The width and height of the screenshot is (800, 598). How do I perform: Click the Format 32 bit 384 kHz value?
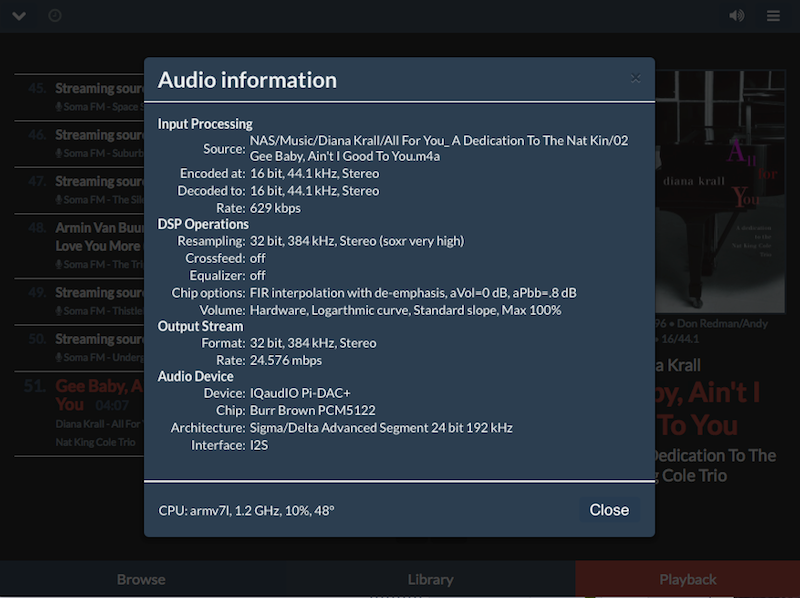[x=313, y=343]
